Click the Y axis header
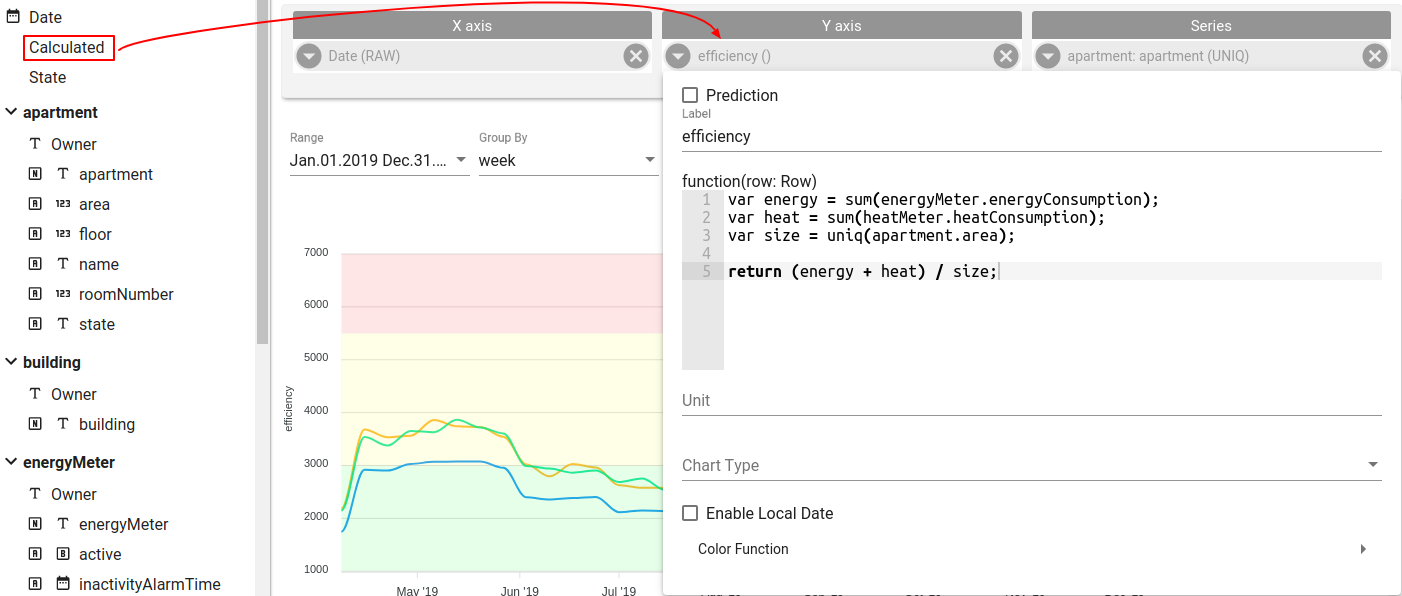 tap(842, 26)
